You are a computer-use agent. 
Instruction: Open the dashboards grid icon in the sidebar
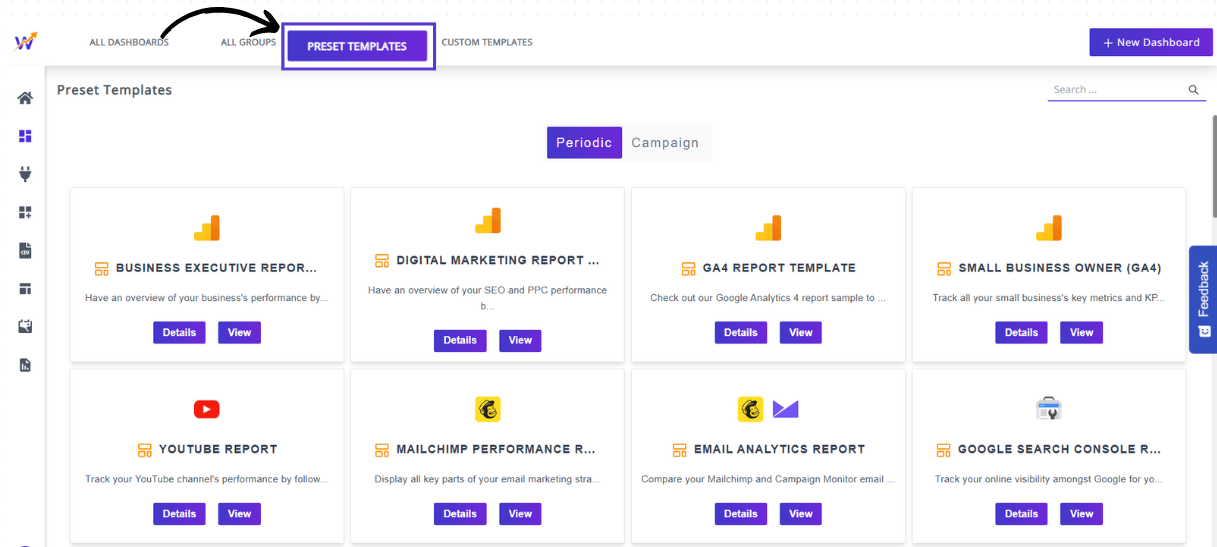[x=25, y=136]
